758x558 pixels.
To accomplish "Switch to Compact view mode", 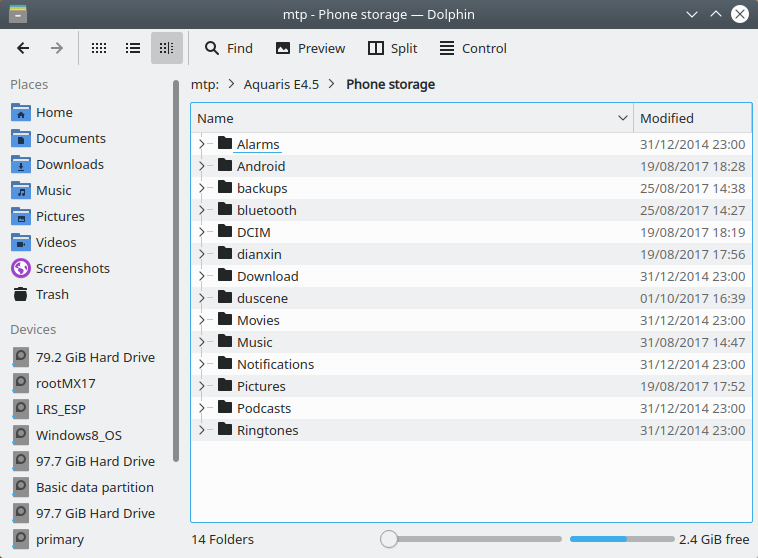I will pos(133,48).
